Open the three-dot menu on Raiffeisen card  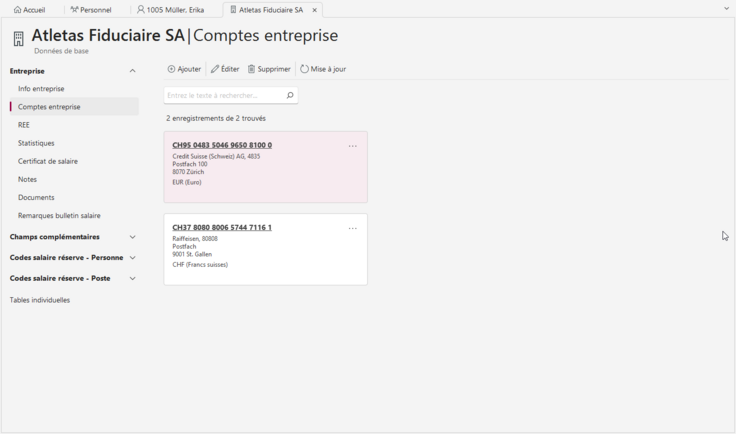[x=352, y=229]
